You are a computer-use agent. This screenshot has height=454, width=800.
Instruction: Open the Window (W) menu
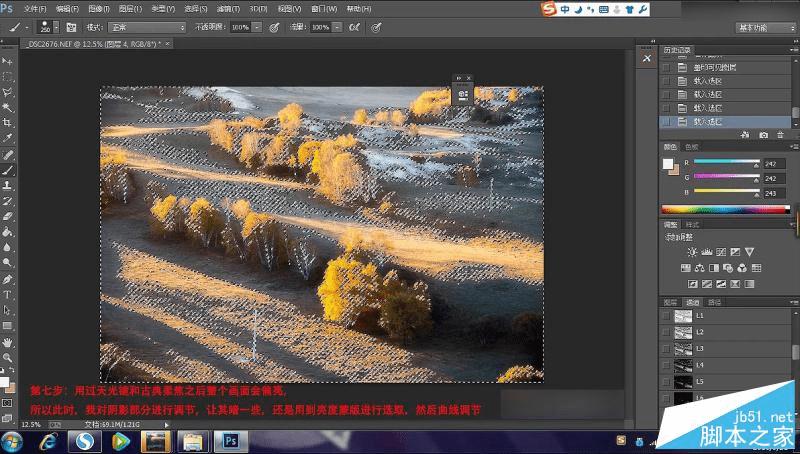(323, 9)
